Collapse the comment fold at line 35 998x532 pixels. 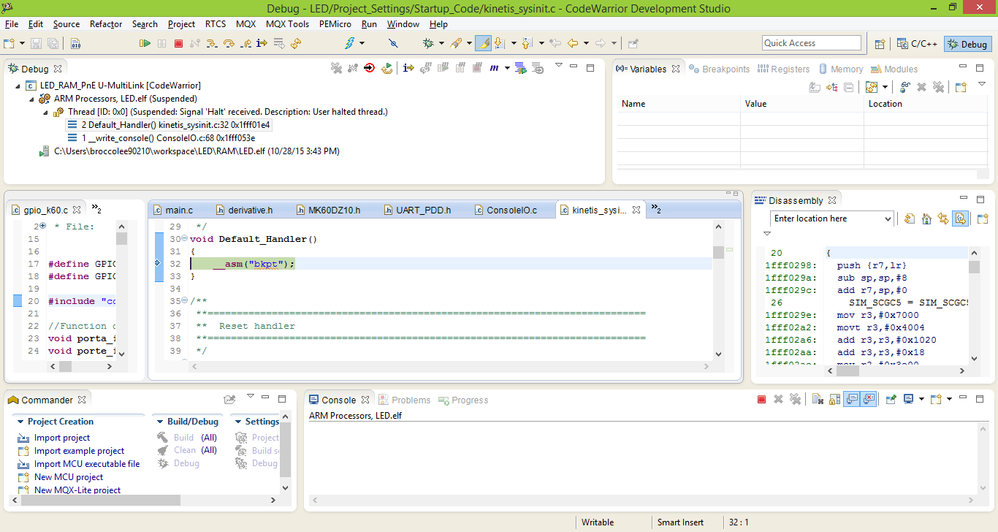[185, 300]
